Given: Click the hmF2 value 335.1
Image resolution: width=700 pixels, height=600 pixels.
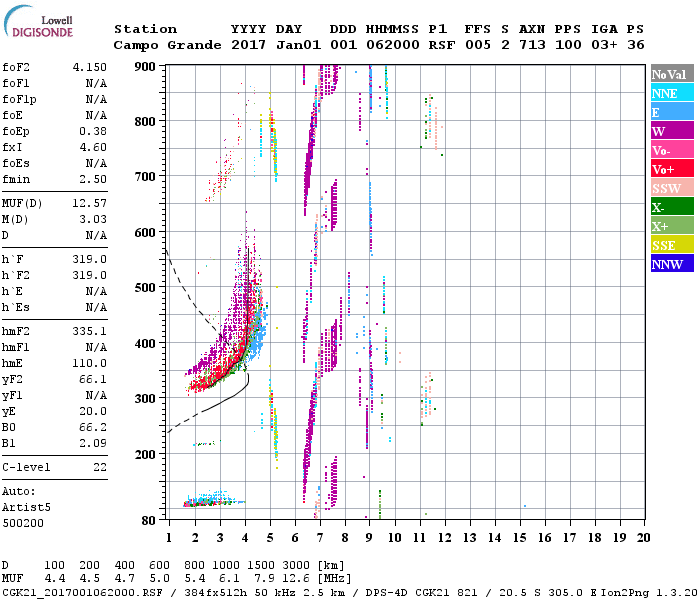Looking at the screenshot, I should pos(90,331).
